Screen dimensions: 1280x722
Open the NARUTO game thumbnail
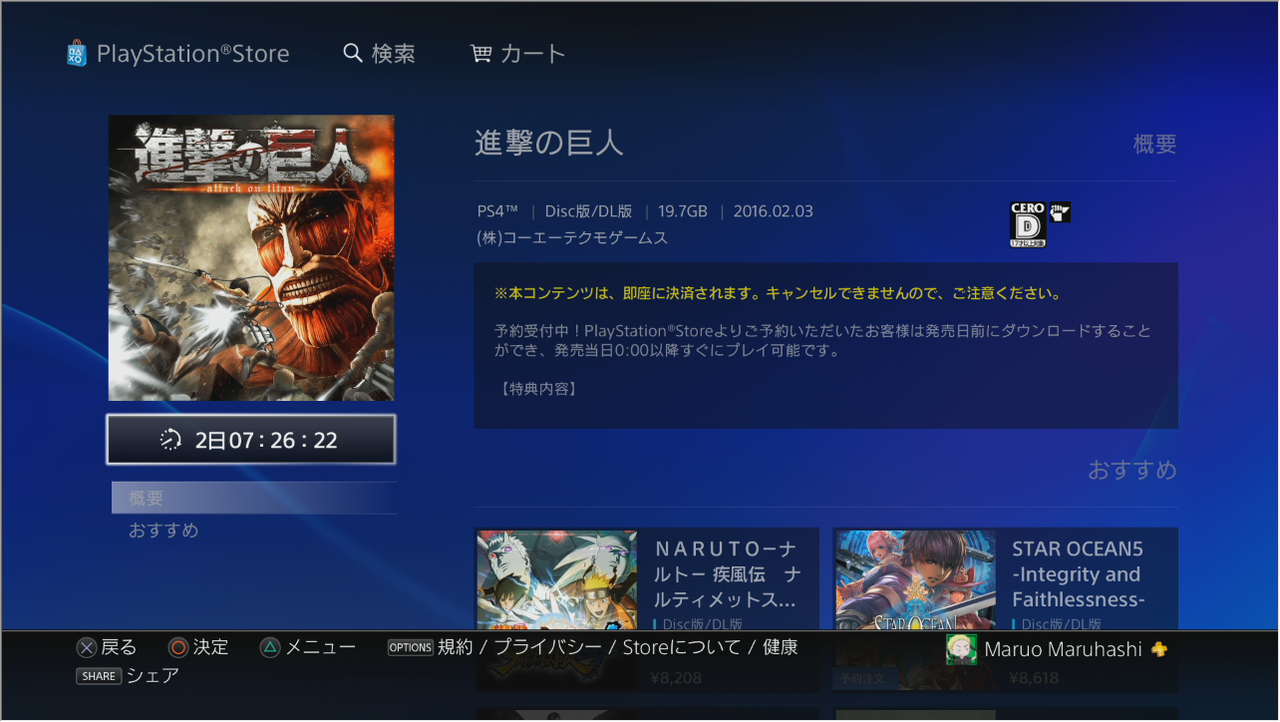tap(557, 579)
